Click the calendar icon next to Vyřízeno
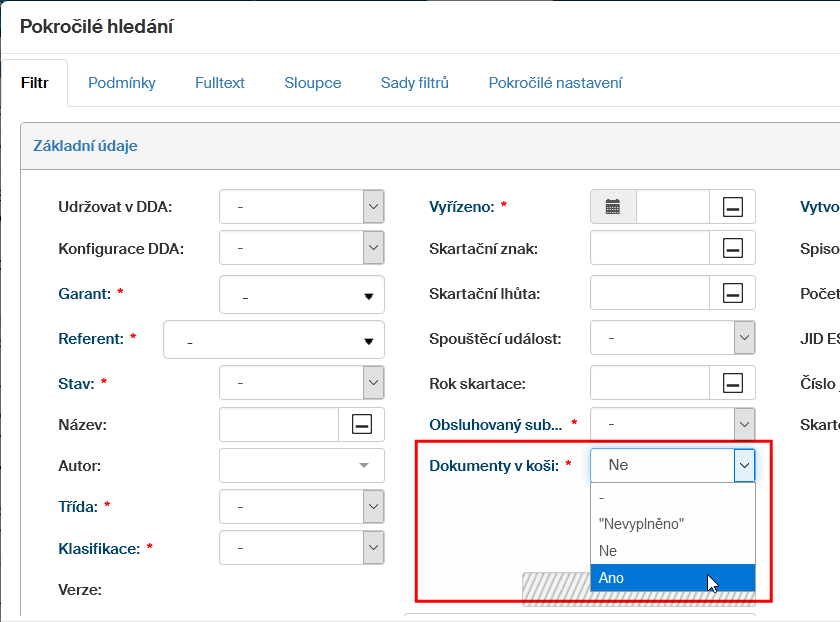This screenshot has height=622, width=840. 613,207
